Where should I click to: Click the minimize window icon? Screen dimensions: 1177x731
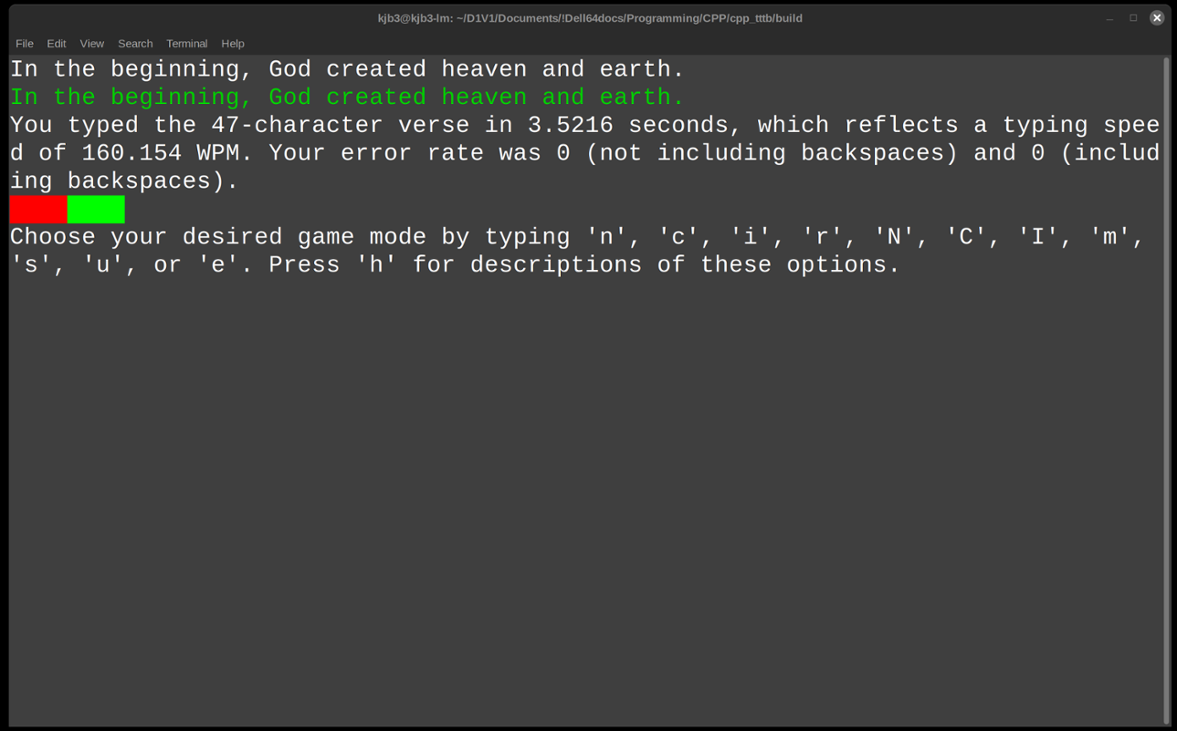(x=1111, y=17)
